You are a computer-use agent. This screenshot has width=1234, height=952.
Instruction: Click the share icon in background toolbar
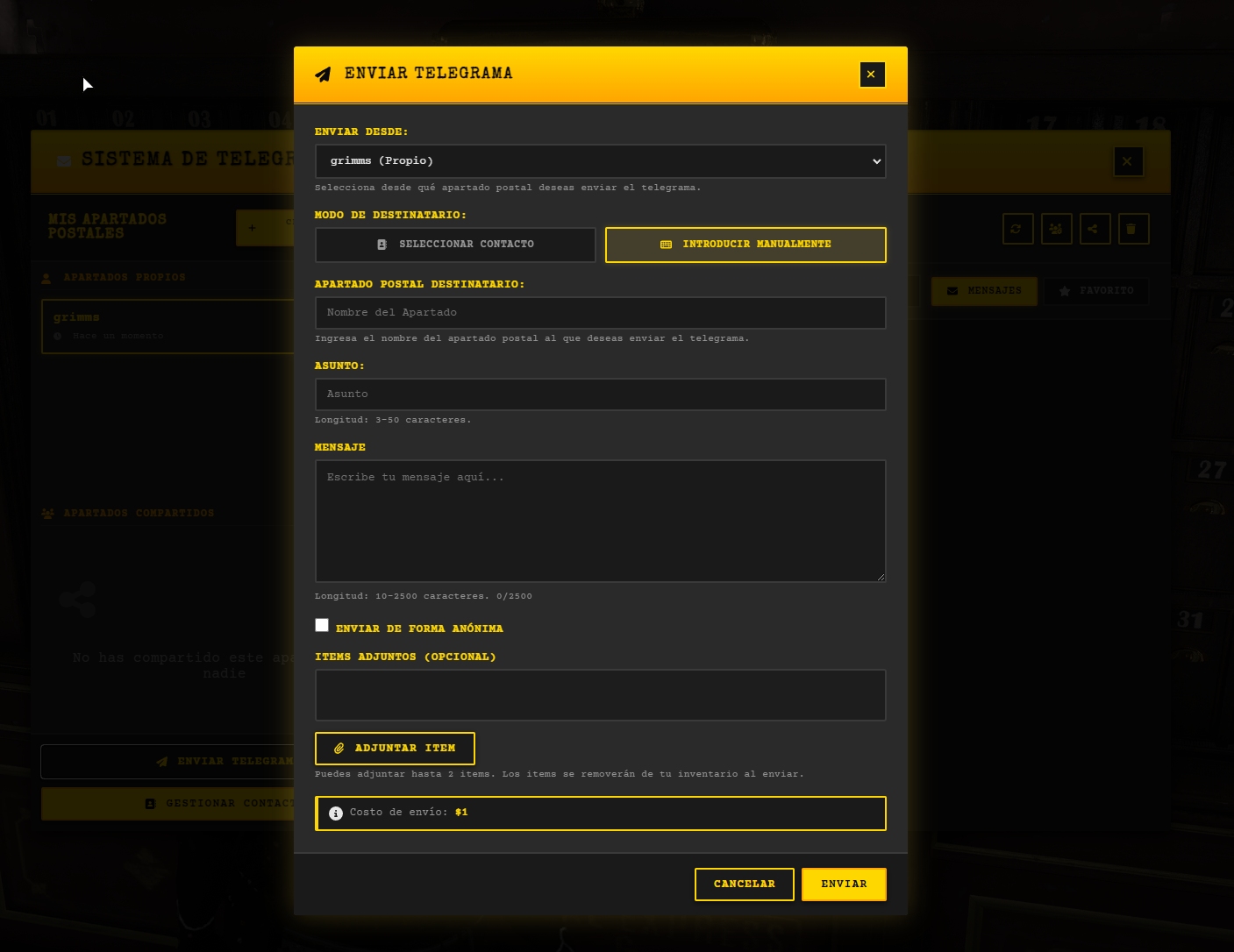click(1095, 229)
